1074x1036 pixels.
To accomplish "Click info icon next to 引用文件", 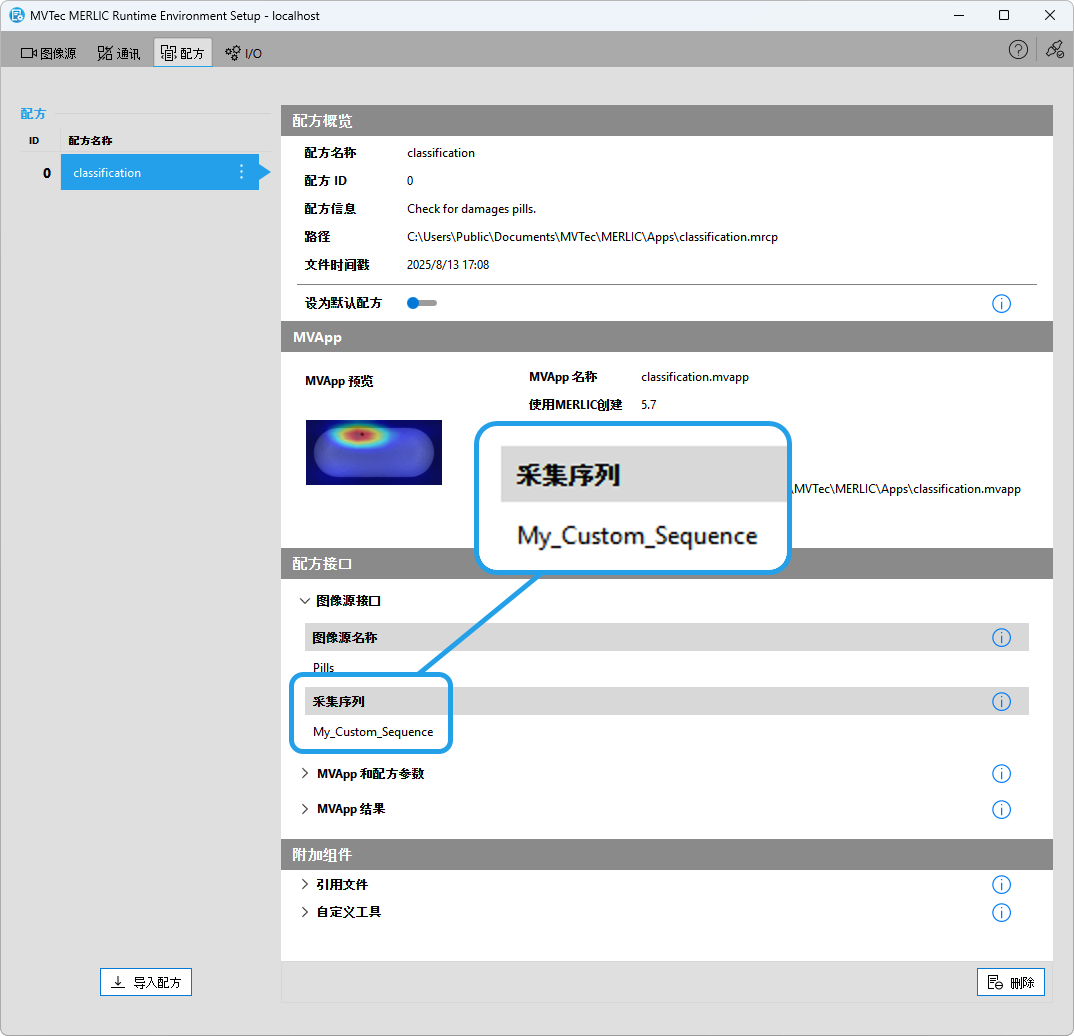I will [1001, 885].
